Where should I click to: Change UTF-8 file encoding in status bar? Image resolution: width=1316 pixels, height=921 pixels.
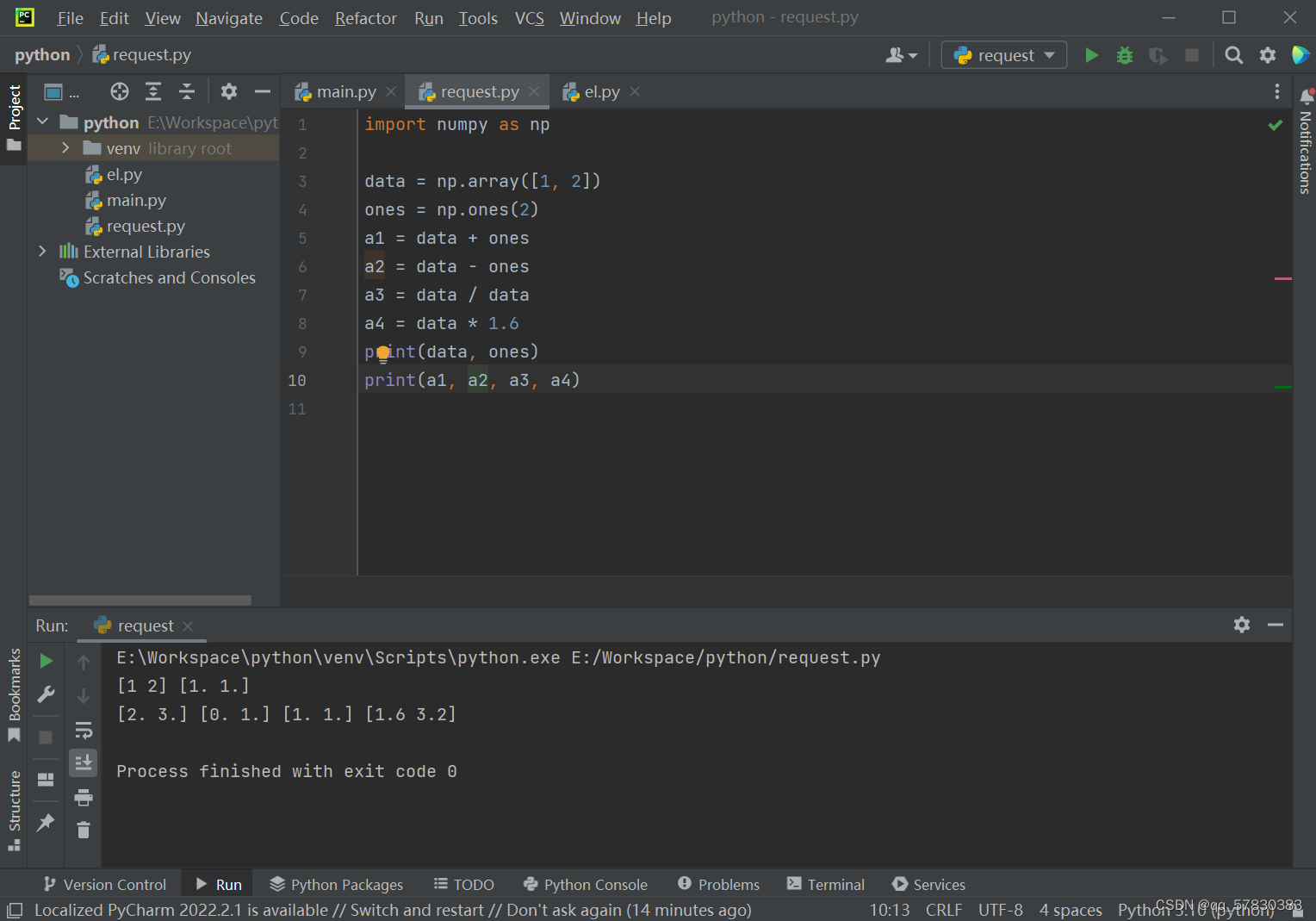click(1001, 910)
